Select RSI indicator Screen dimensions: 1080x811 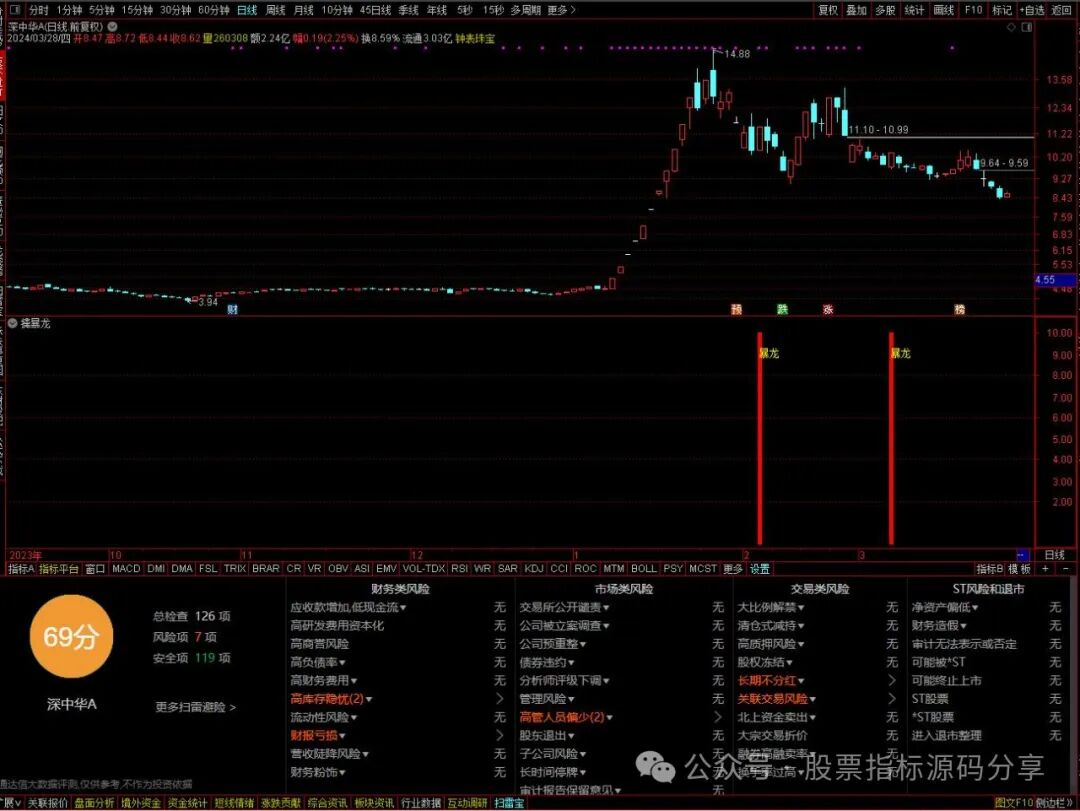[459, 568]
